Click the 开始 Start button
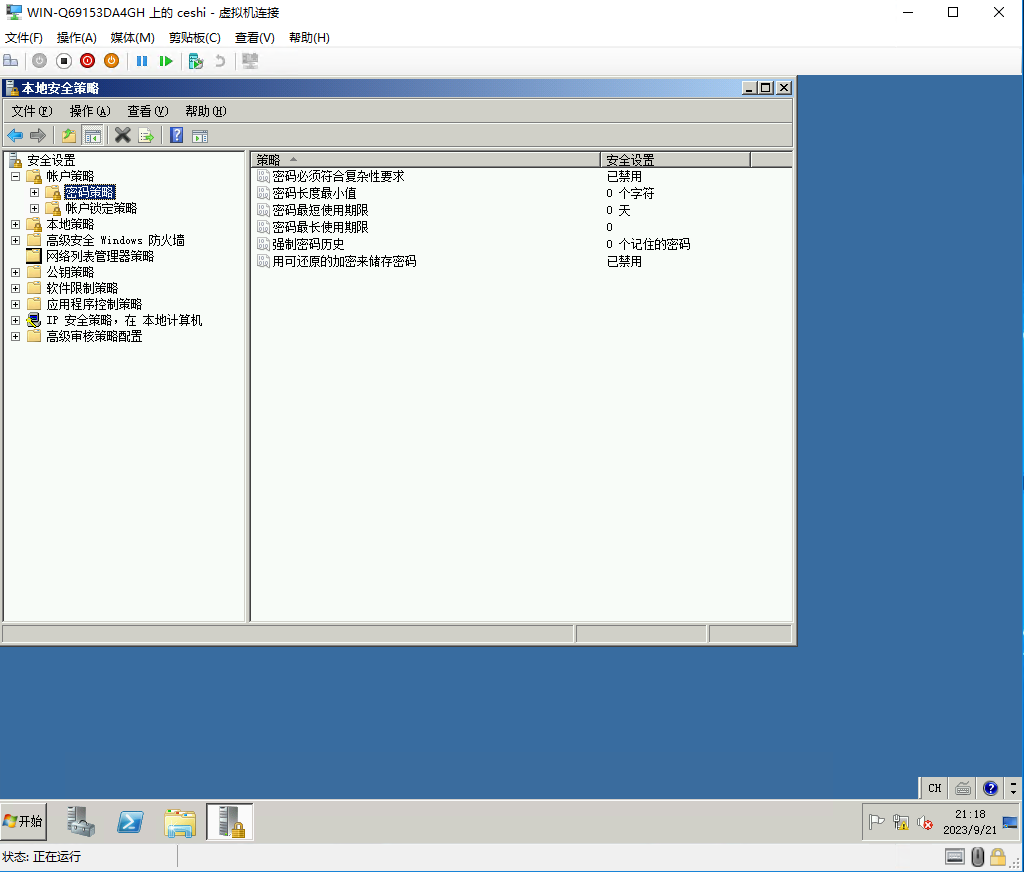Image resolution: width=1024 pixels, height=872 pixels. click(x=24, y=821)
